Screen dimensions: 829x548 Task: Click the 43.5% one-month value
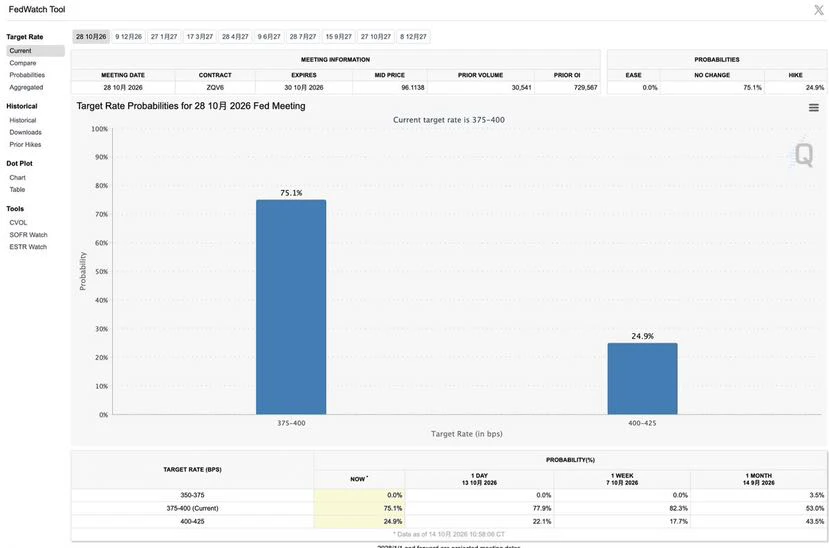[815, 522]
